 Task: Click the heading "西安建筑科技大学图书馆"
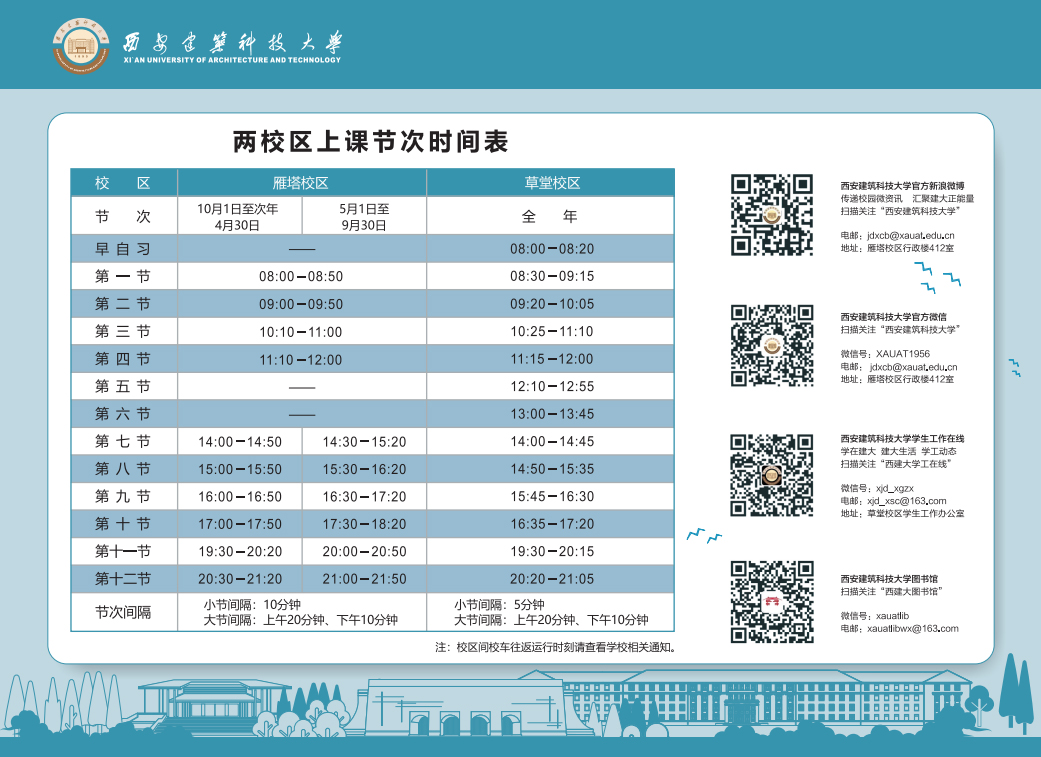tap(889, 579)
